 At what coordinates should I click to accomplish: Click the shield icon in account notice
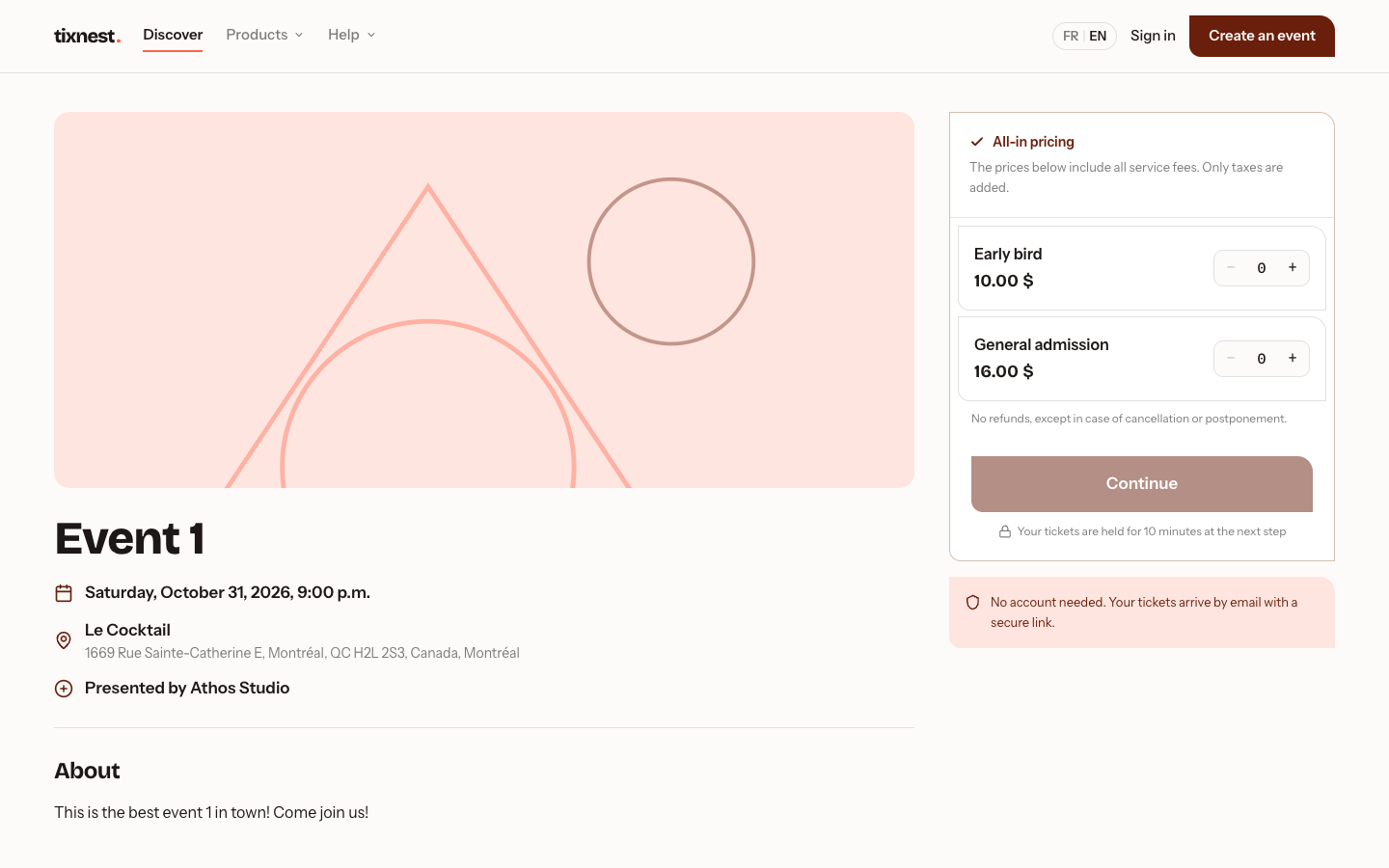click(x=973, y=603)
